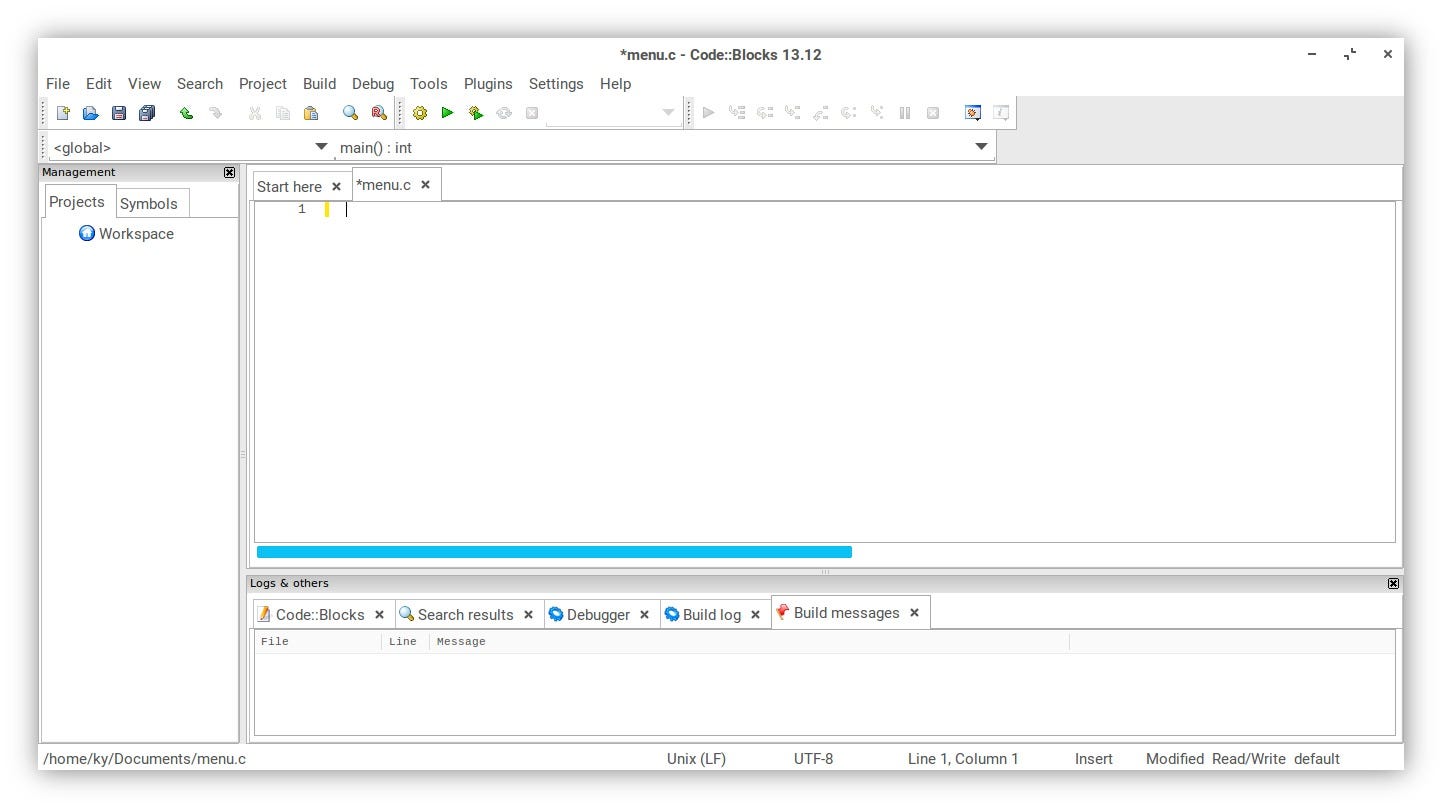Click the File column header
1444x810 pixels.
[317, 641]
